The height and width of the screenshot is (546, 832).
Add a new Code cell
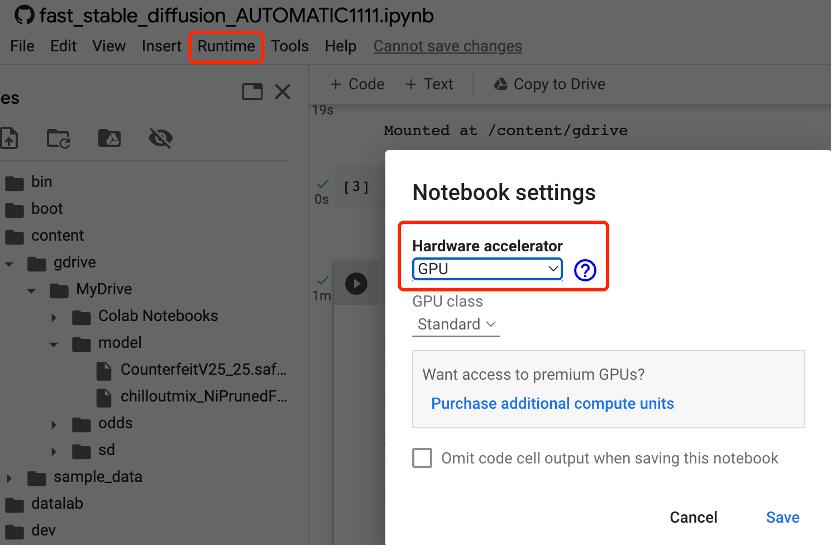[x=357, y=84]
